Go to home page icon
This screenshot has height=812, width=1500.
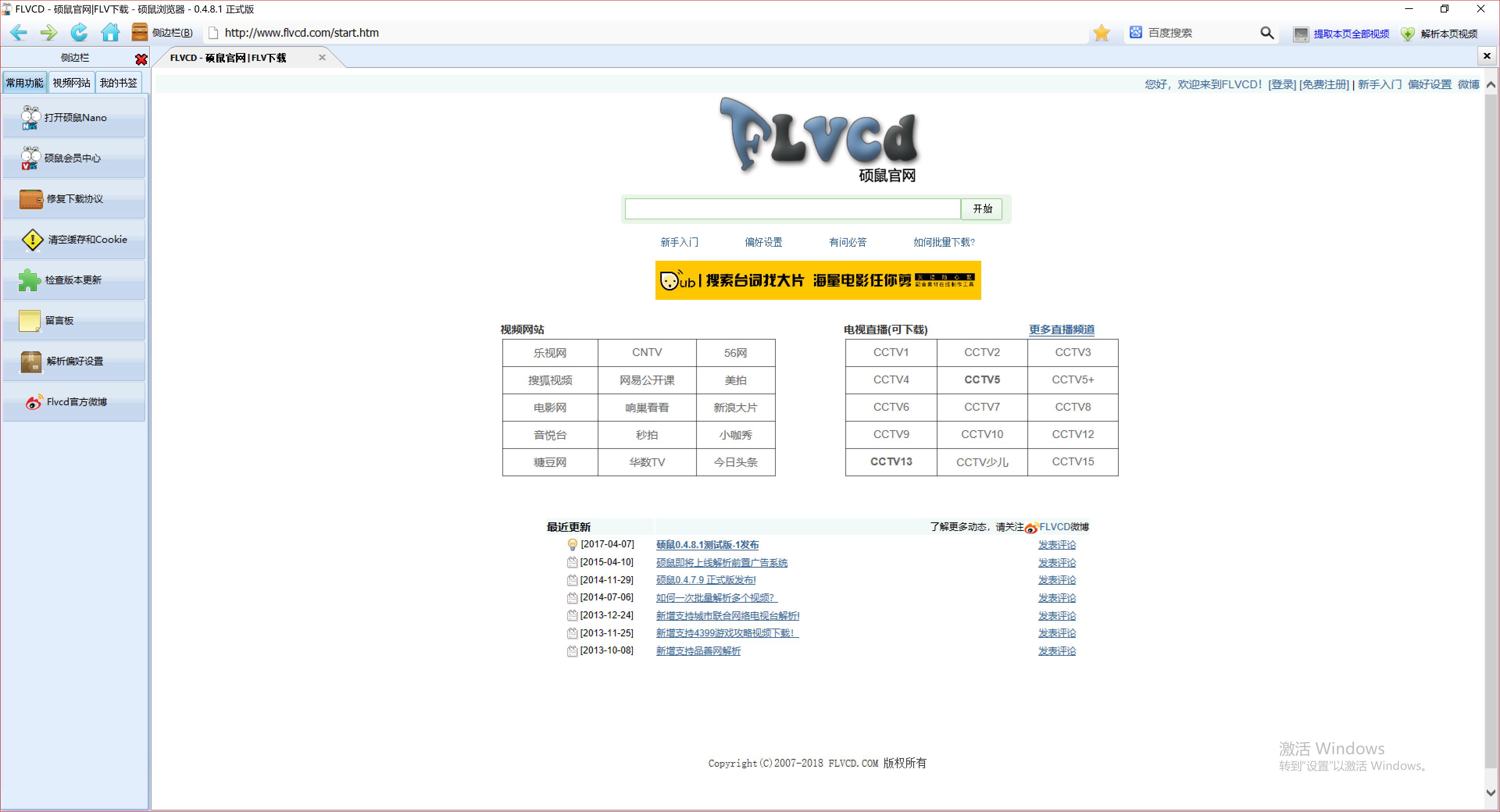pos(110,32)
